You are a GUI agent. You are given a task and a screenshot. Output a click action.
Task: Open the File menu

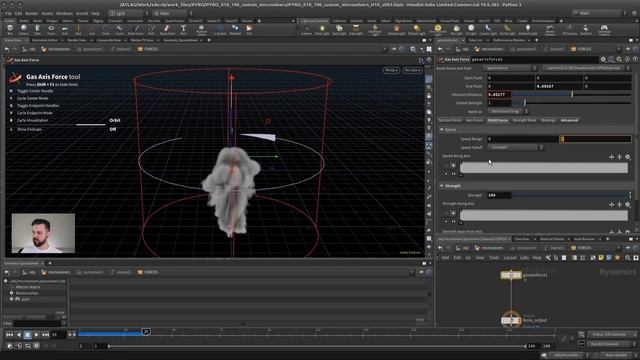click(x=8, y=13)
